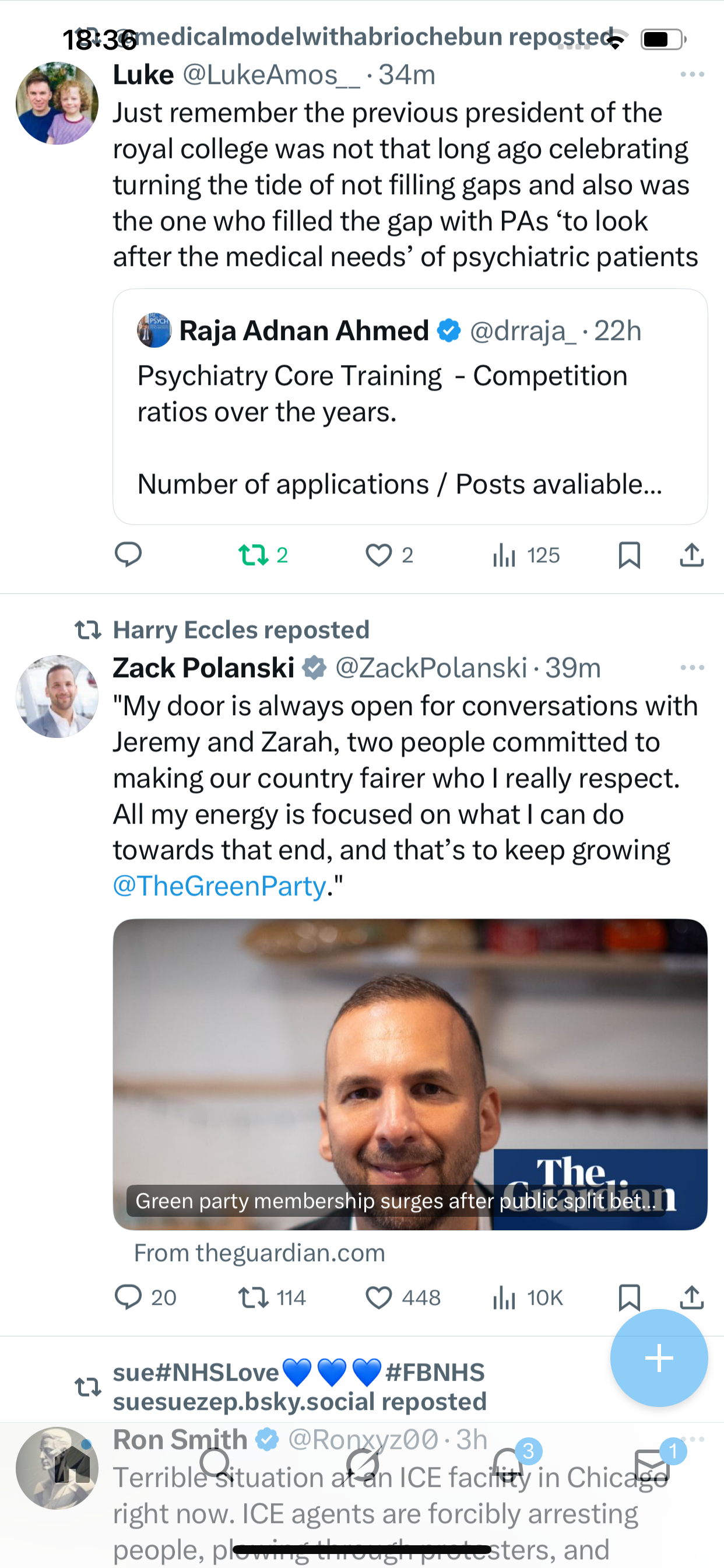The height and width of the screenshot is (1568, 724).
Task: Open more options menu on Luke's tweet
Action: tap(693, 74)
